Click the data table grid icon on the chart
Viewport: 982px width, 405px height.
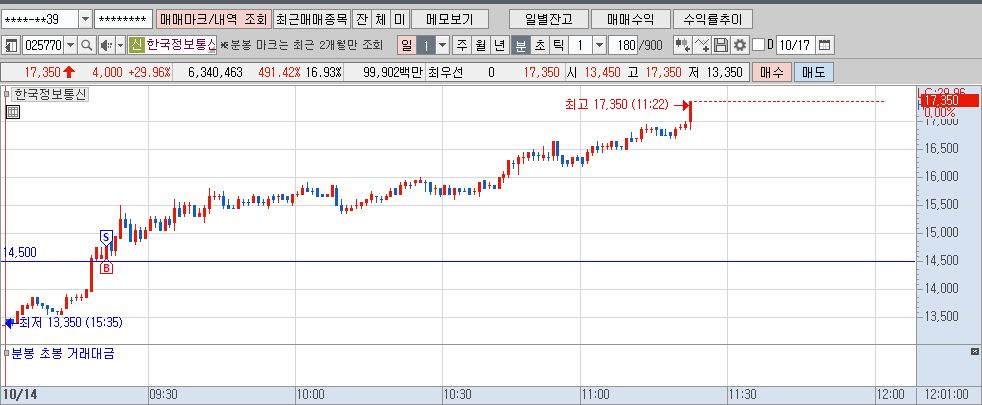click(x=13, y=112)
